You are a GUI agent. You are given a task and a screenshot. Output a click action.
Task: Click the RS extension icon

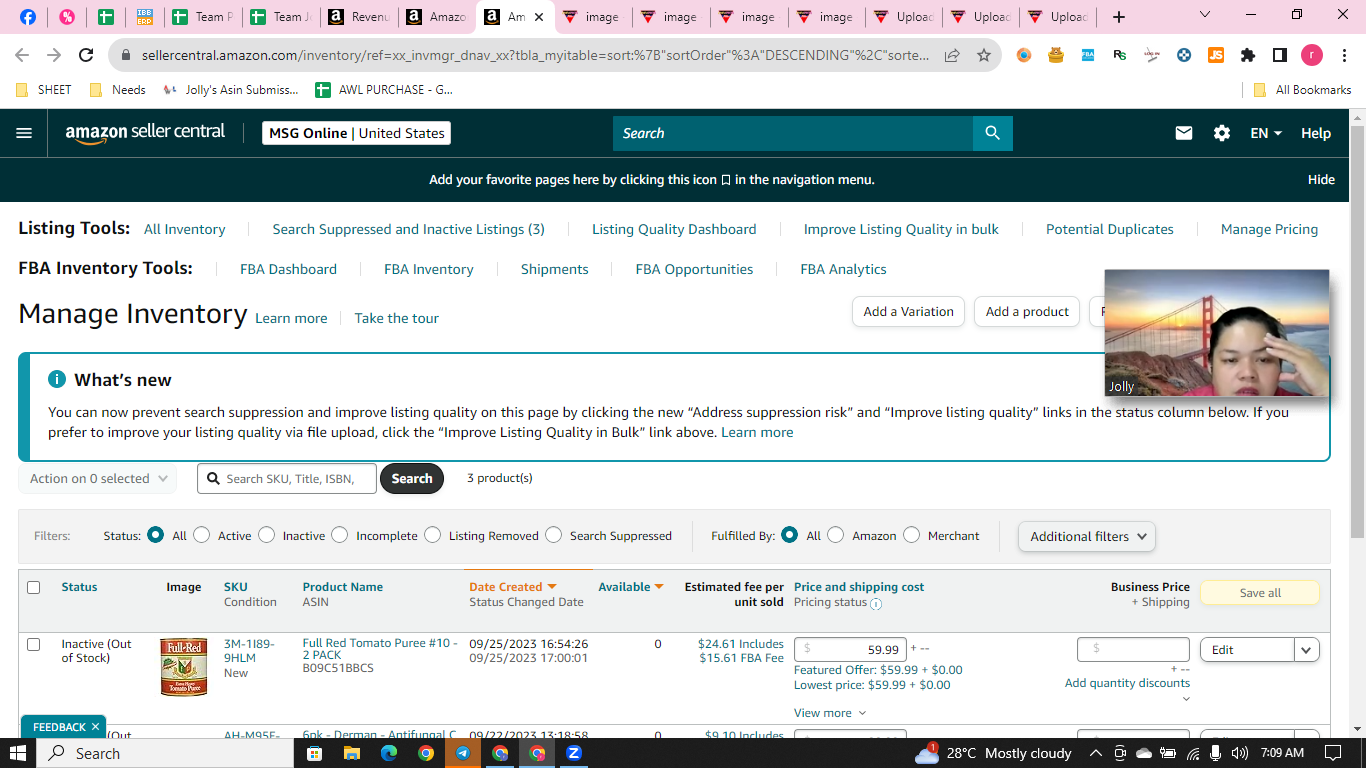click(1120, 55)
